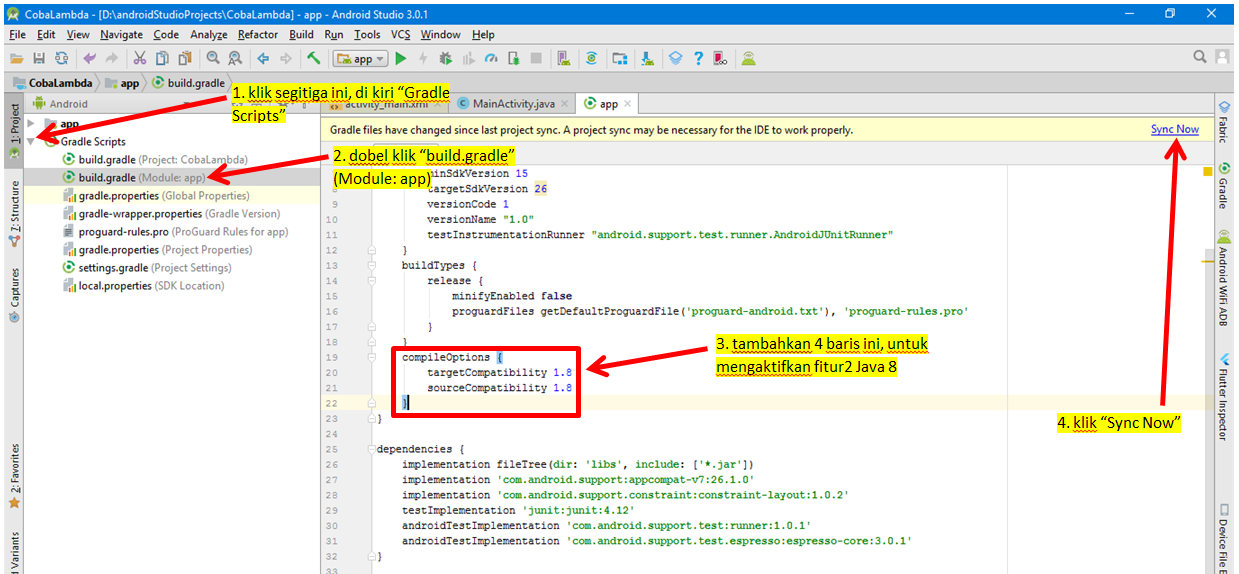Image resolution: width=1239 pixels, height=574 pixels.
Task: Click the Open folder toolbar icon
Action: click(17, 59)
